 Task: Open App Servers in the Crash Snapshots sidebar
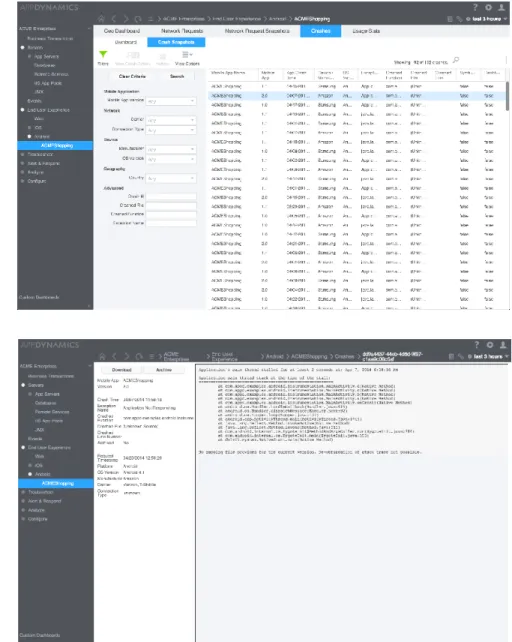tap(47, 57)
